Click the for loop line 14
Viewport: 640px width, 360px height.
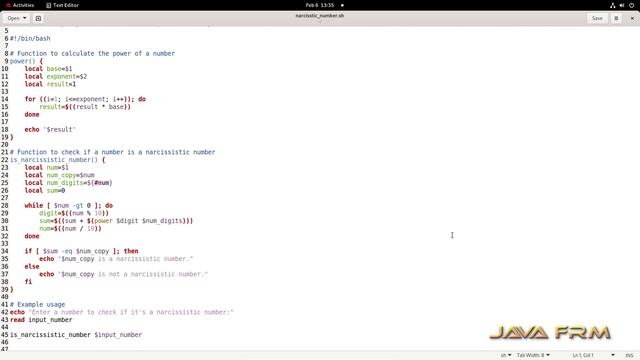coord(85,99)
